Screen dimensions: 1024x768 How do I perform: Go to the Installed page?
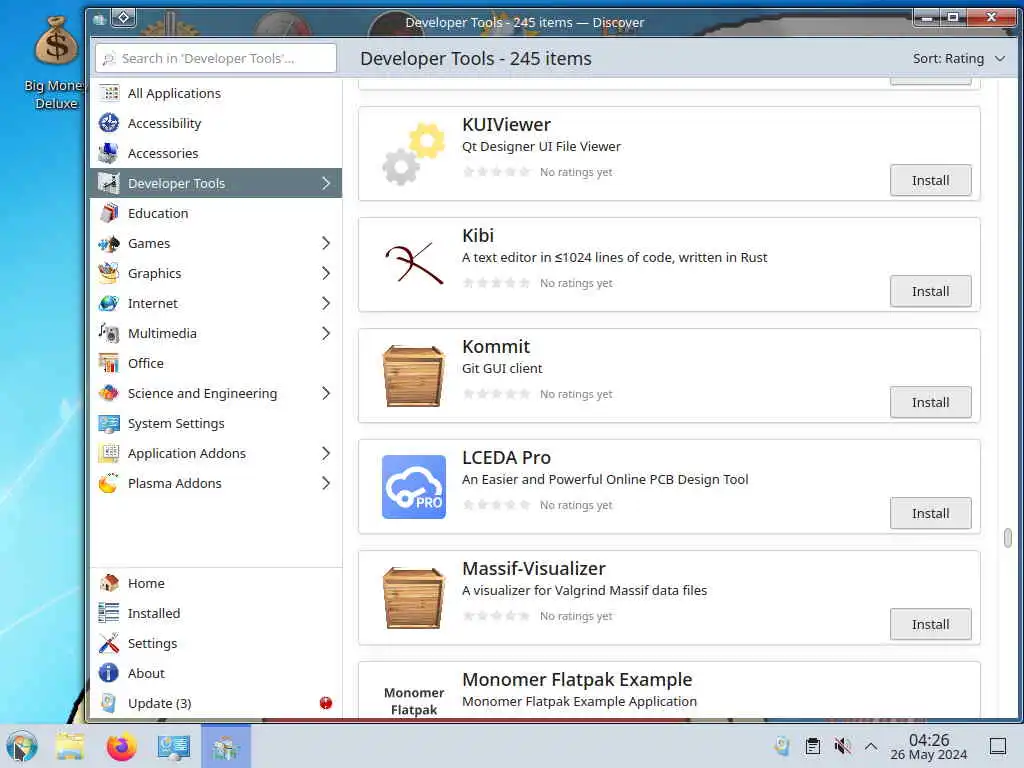coord(216,613)
